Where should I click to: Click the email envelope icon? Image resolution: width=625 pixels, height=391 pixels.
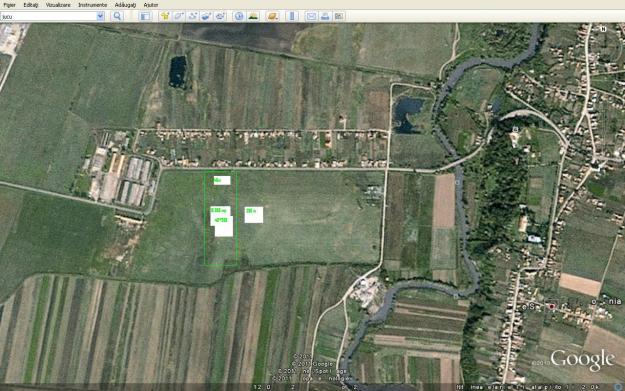[311, 16]
